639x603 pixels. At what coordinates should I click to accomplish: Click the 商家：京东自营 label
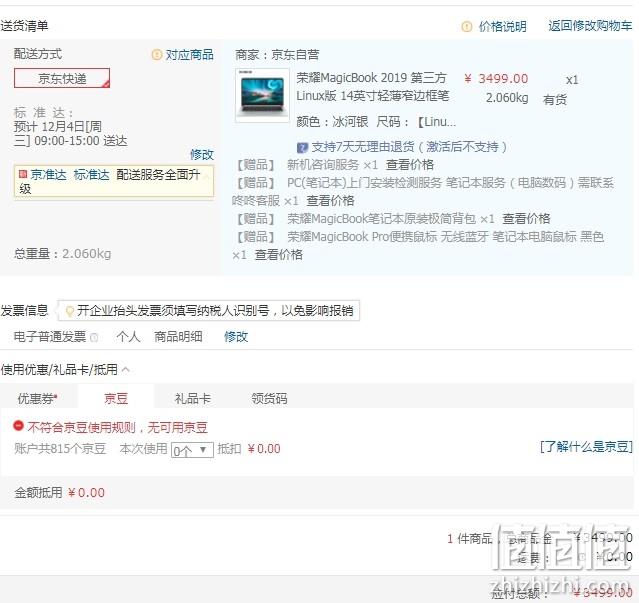click(x=277, y=54)
